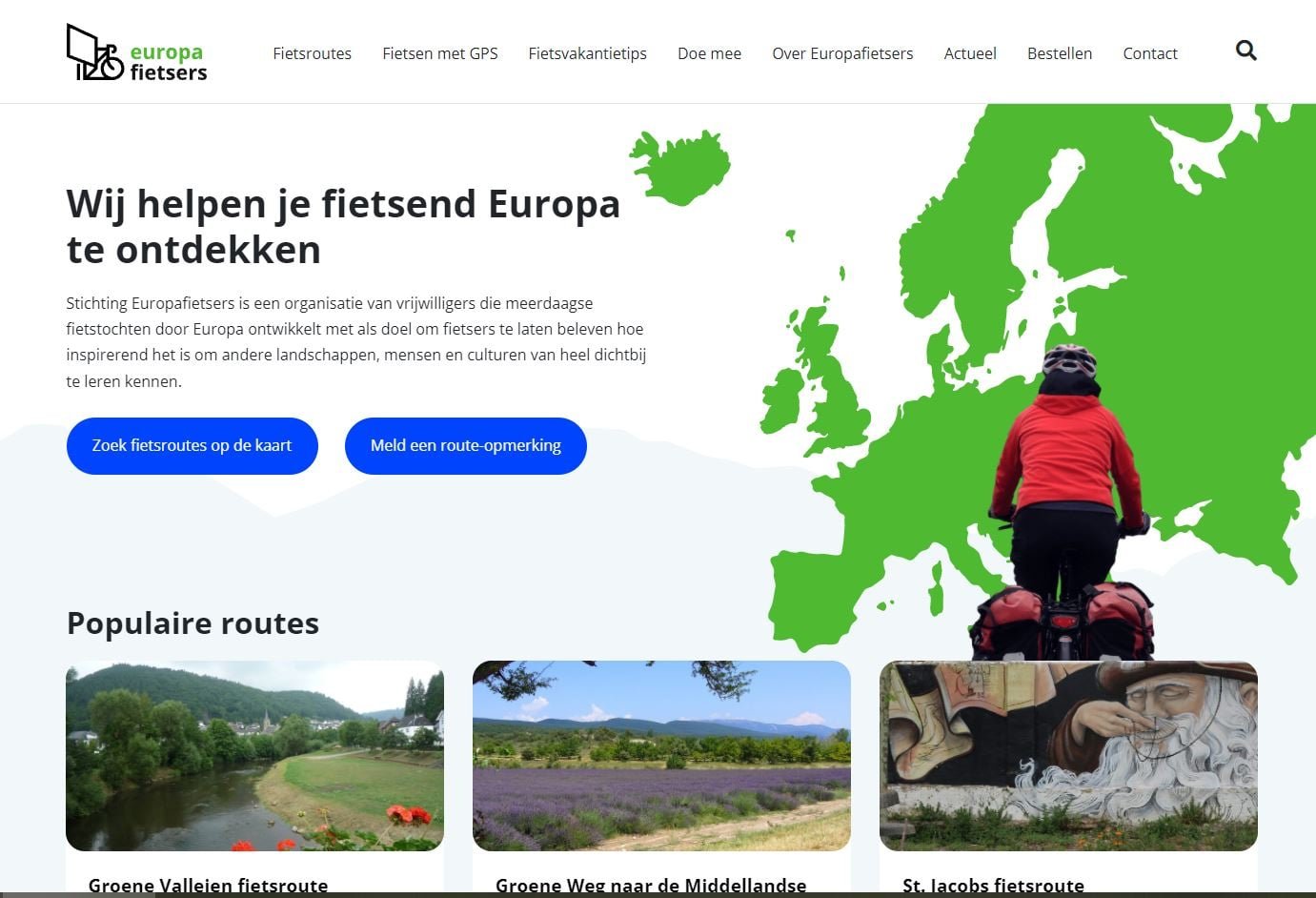The image size is (1316, 898).
Task: Open the lavender field route photo
Action: tap(661, 756)
